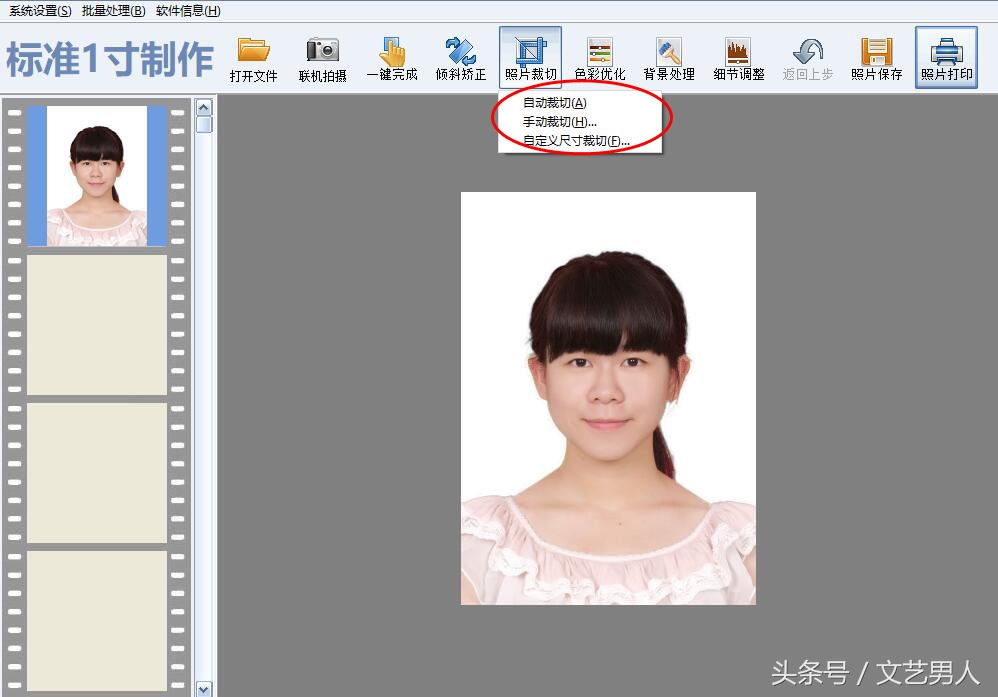
Task: Click the filmstrip scrollbar thumb
Action: (204, 124)
